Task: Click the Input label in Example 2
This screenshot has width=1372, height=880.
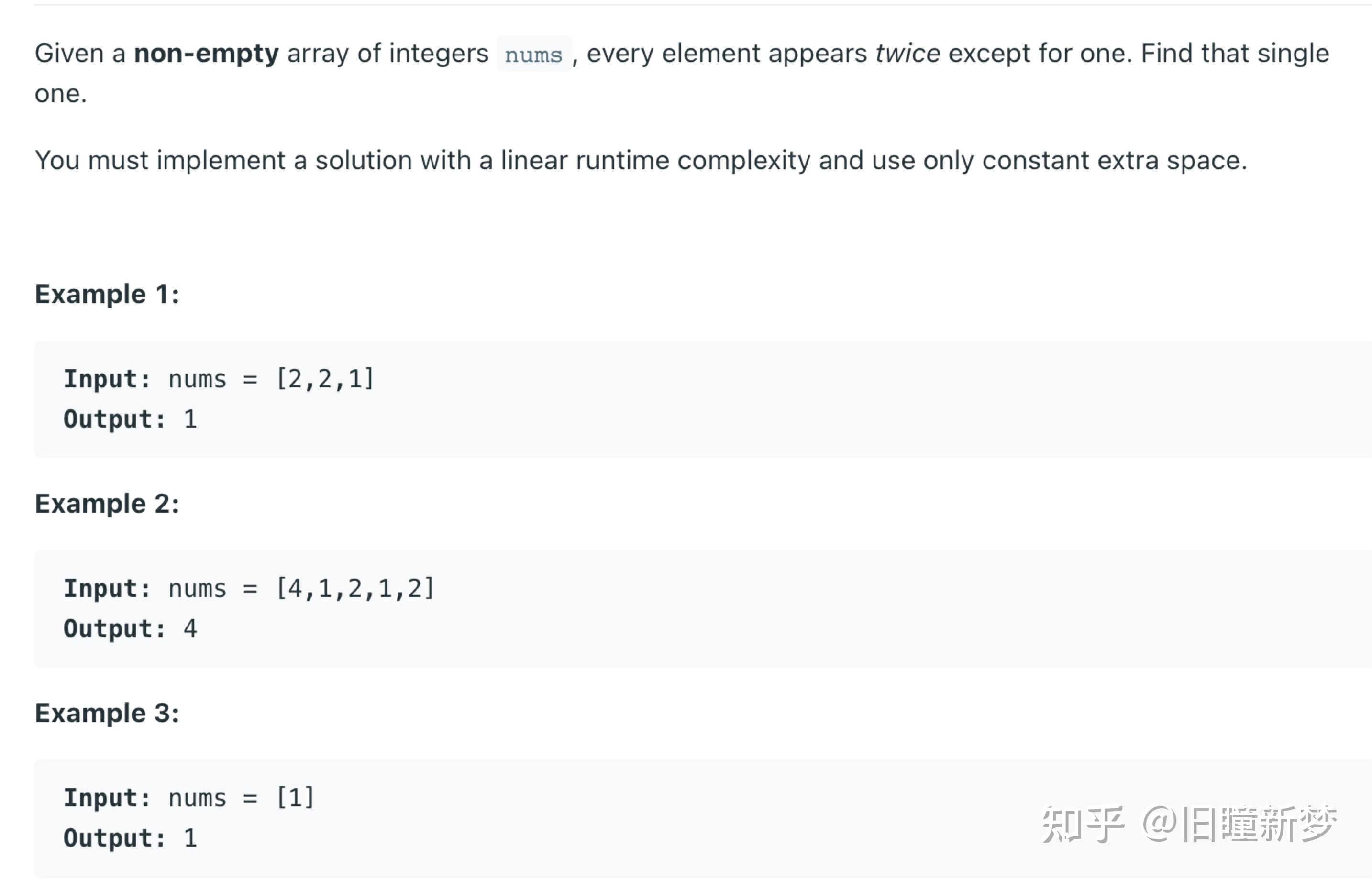Action: click(107, 589)
